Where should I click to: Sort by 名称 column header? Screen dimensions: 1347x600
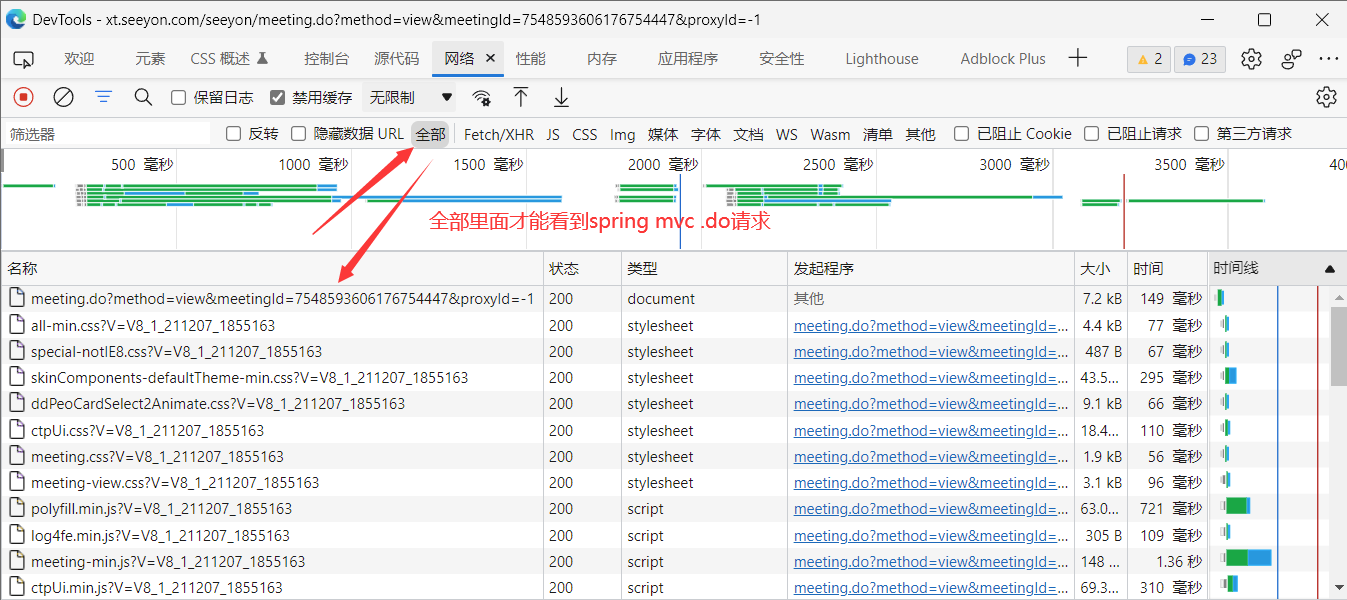click(x=272, y=269)
